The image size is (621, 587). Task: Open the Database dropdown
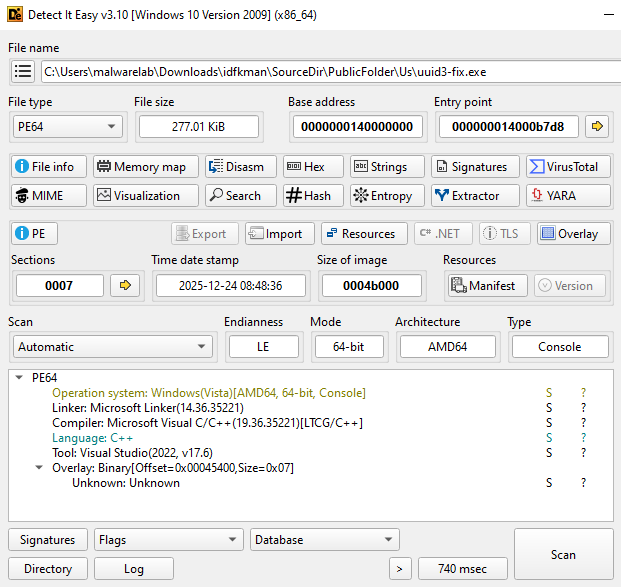coord(324,540)
